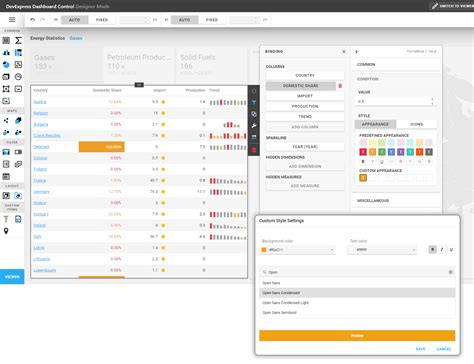Switch to the Icons style tab

click(x=416, y=124)
